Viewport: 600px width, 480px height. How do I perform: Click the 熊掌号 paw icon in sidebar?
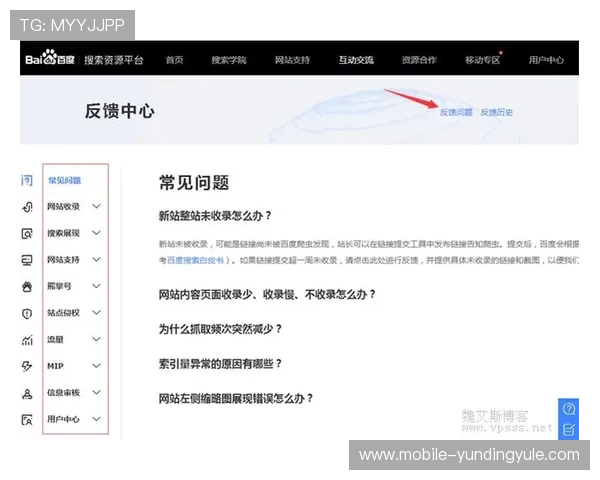(27, 286)
